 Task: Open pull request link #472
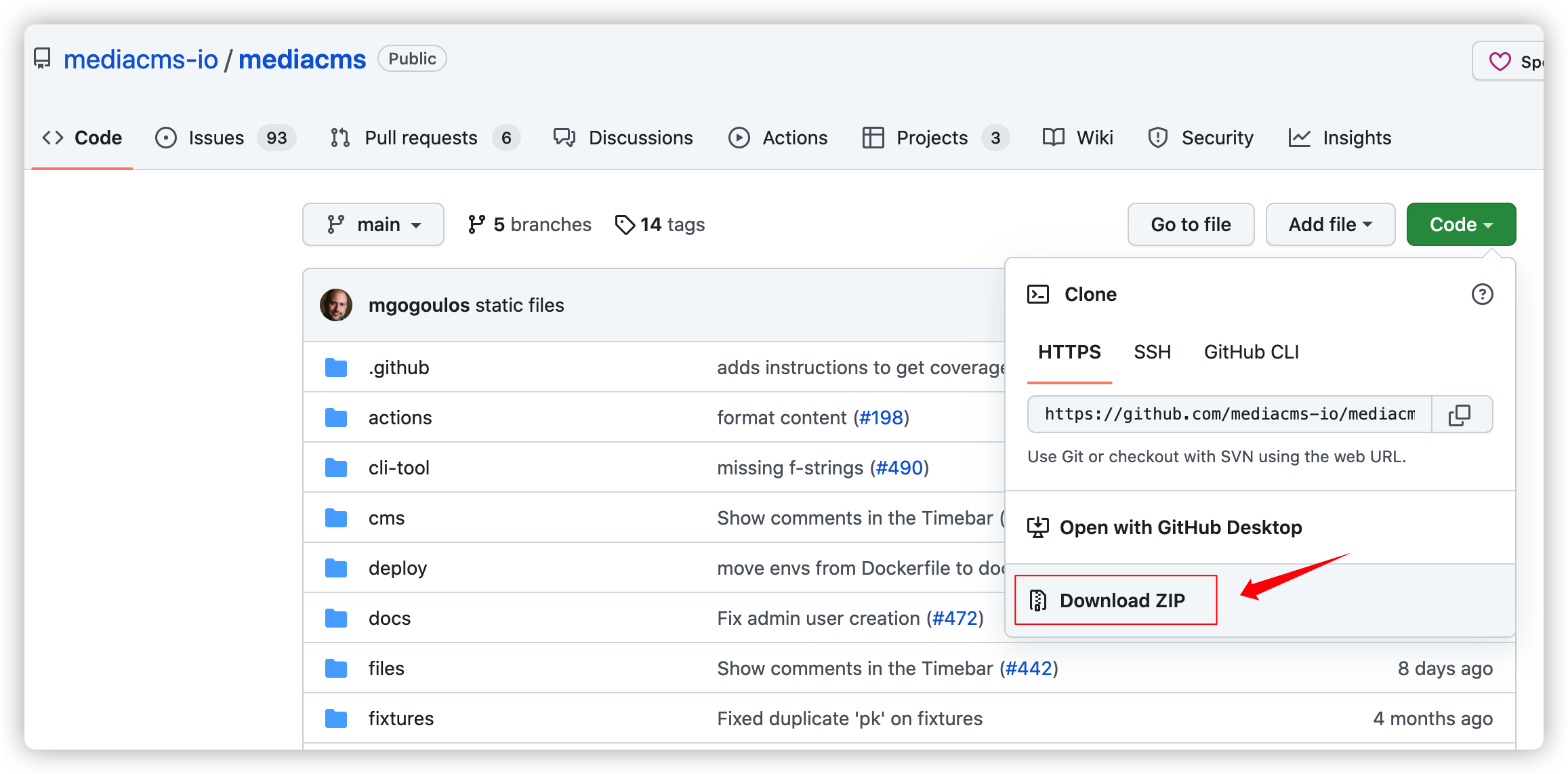(x=955, y=618)
